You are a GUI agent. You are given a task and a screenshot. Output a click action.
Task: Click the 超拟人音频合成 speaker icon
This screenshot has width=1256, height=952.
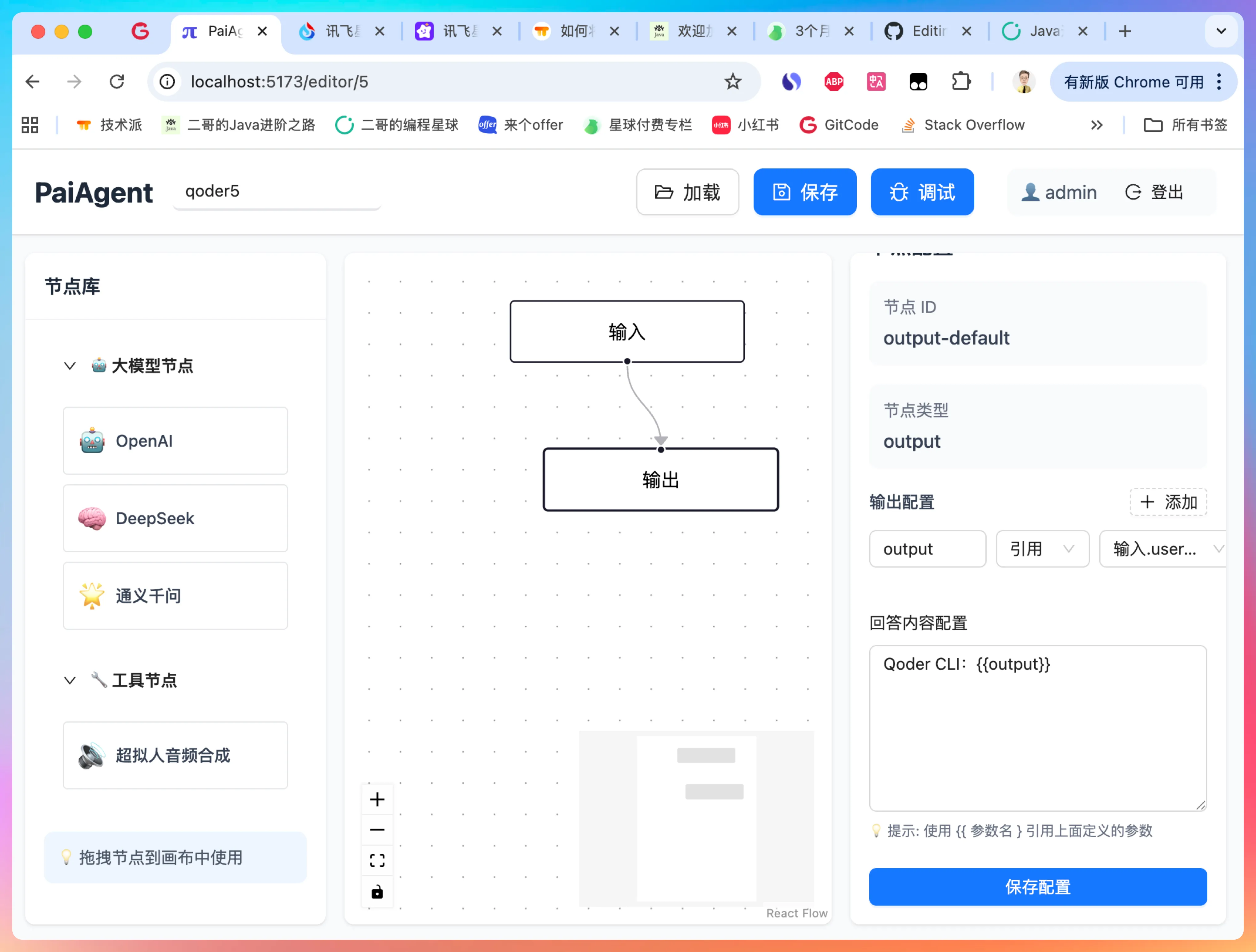[x=92, y=755]
